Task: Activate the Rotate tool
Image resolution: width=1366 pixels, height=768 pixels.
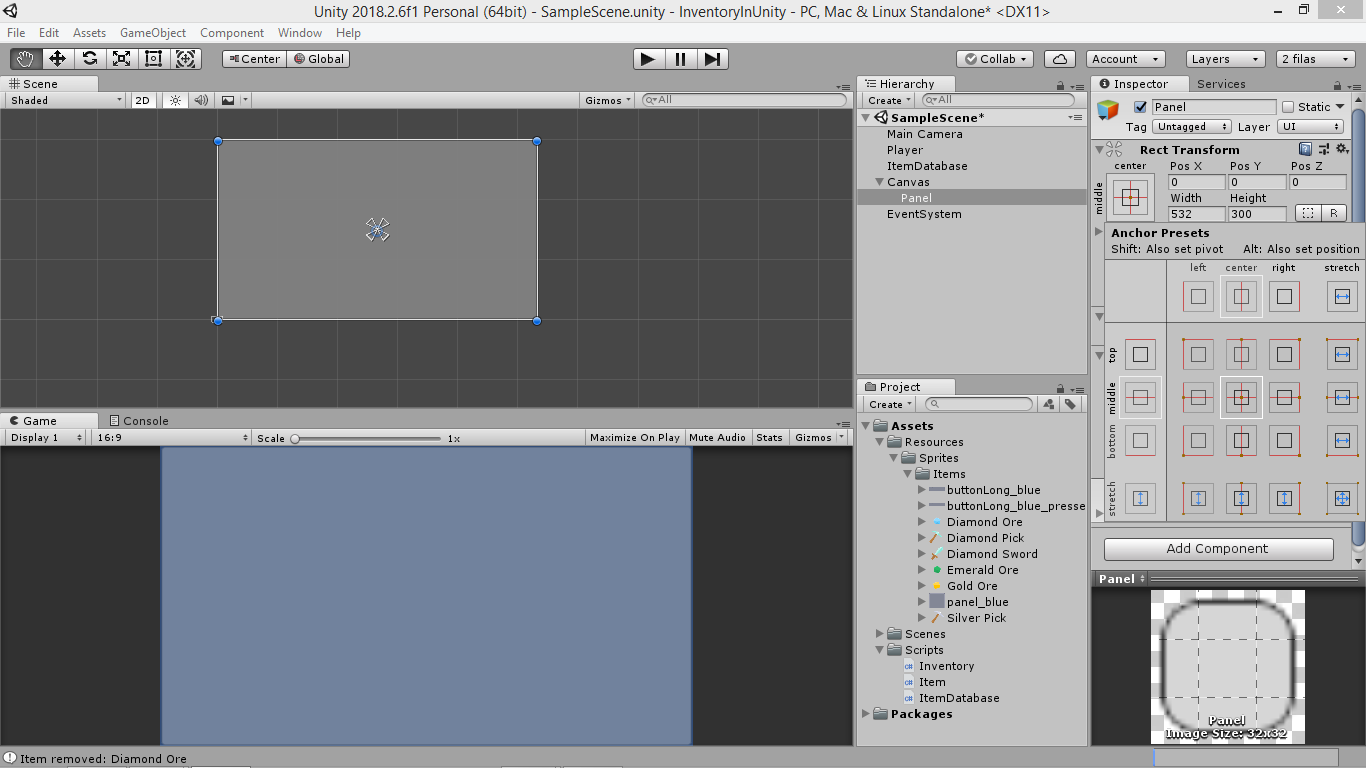Action: coord(89,59)
